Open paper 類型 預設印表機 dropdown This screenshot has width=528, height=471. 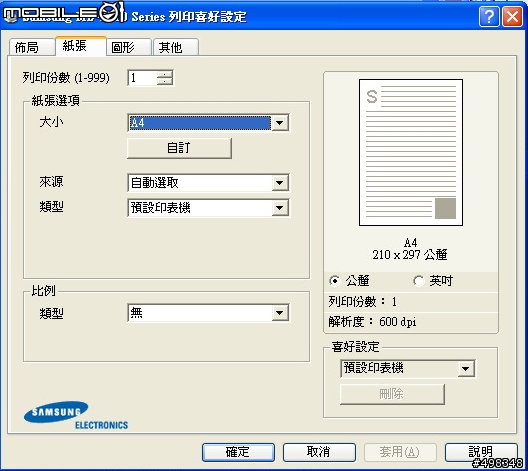point(208,208)
